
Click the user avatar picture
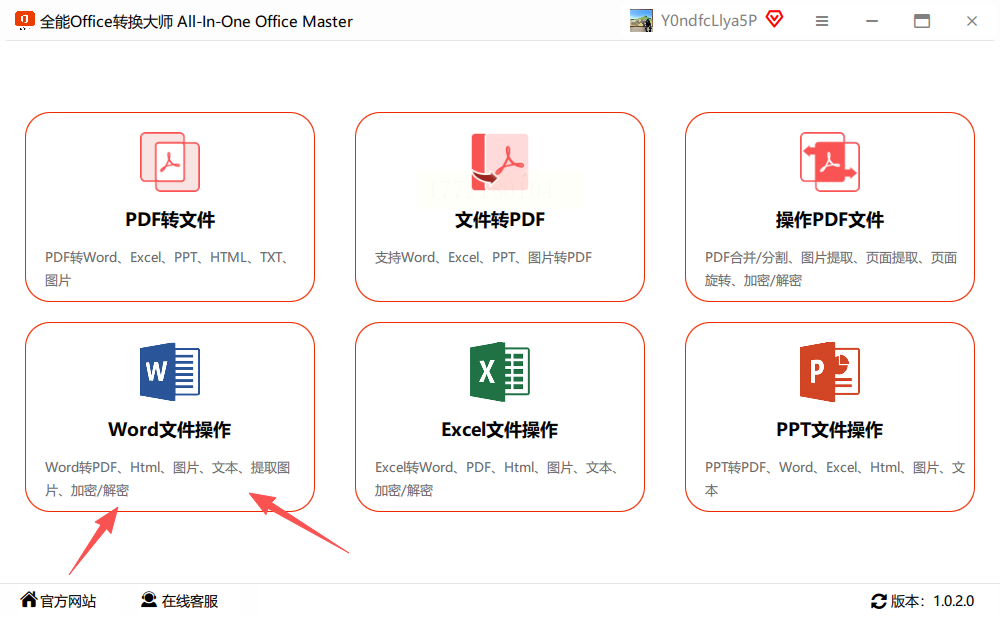tap(641, 20)
